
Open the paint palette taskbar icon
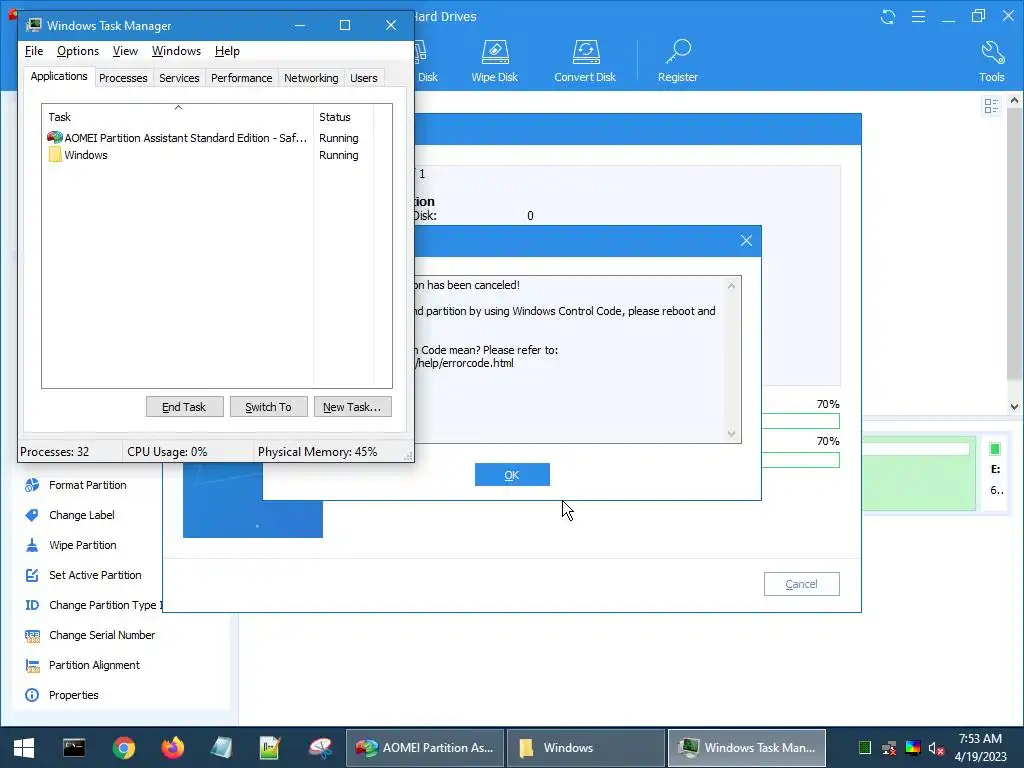(320, 748)
